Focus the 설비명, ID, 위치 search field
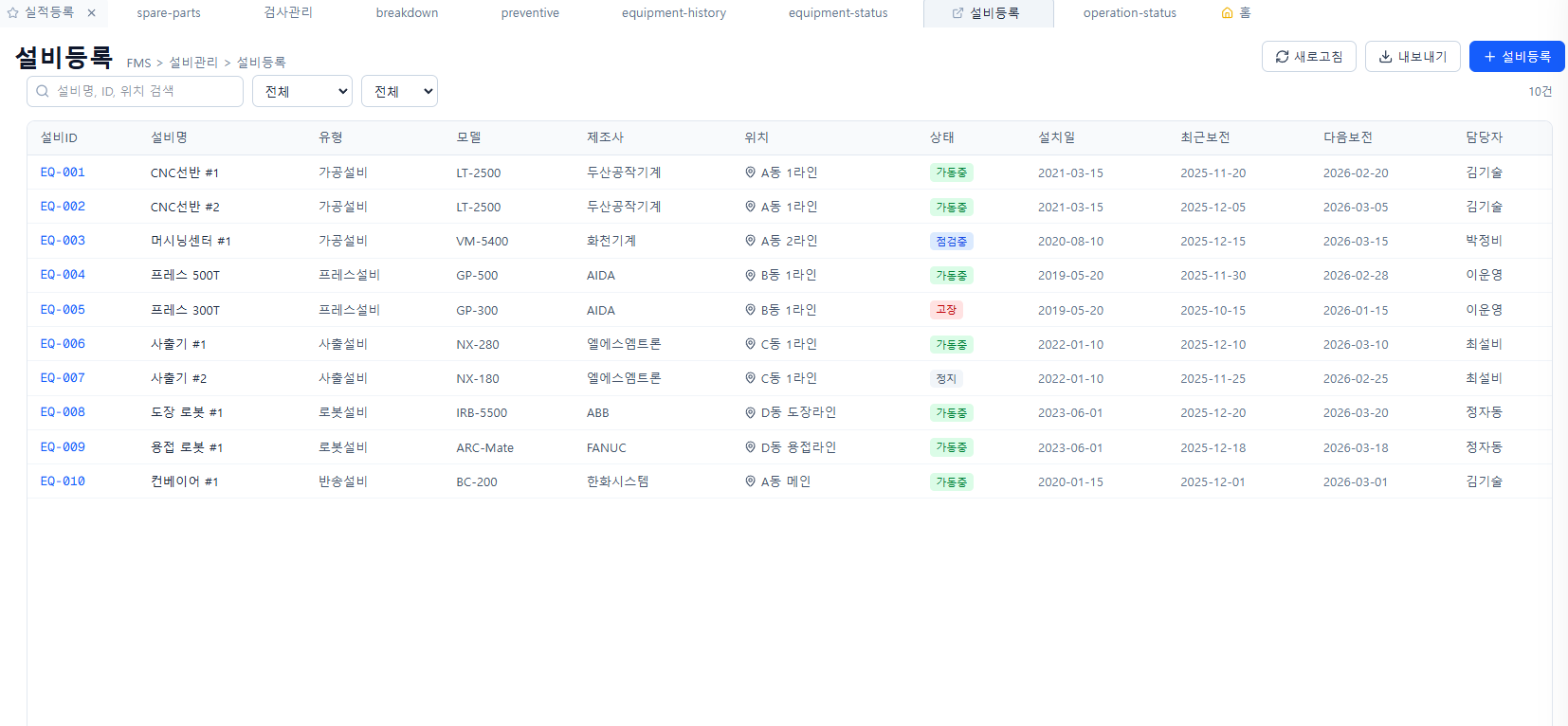 pos(142,92)
